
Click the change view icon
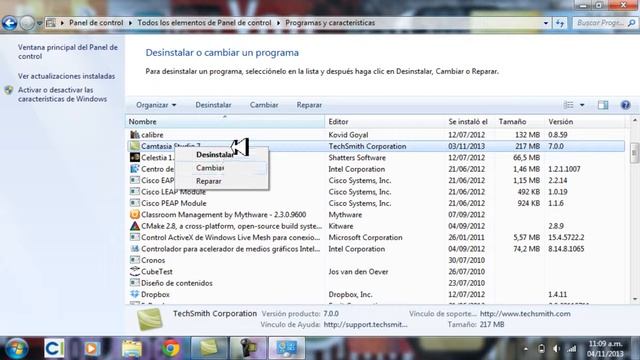[x=568, y=105]
